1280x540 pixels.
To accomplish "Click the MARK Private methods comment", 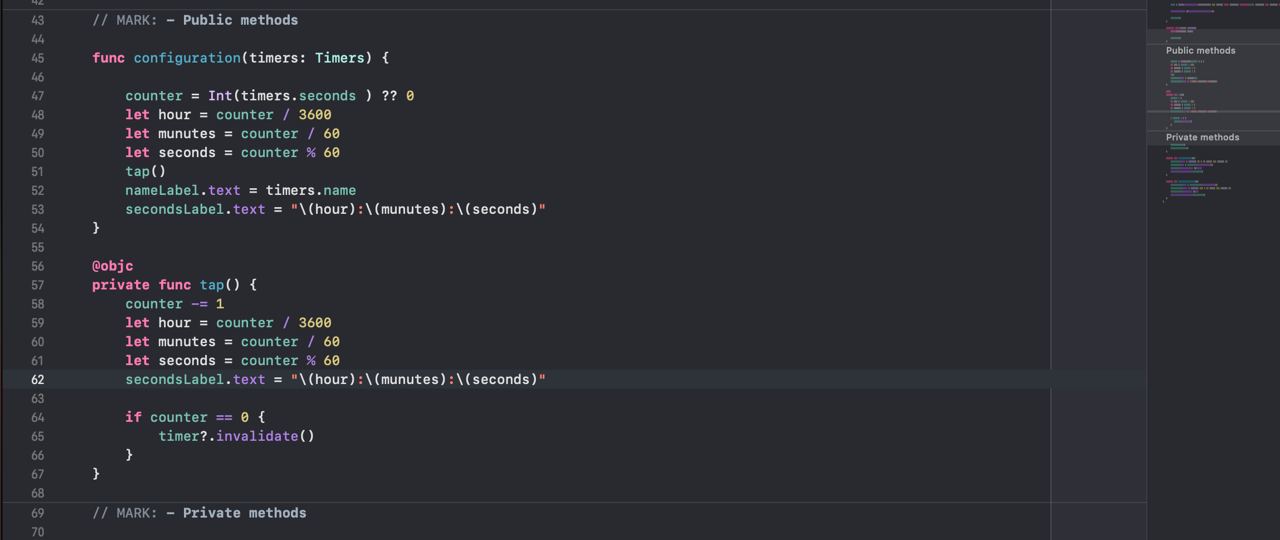I will (x=199, y=513).
